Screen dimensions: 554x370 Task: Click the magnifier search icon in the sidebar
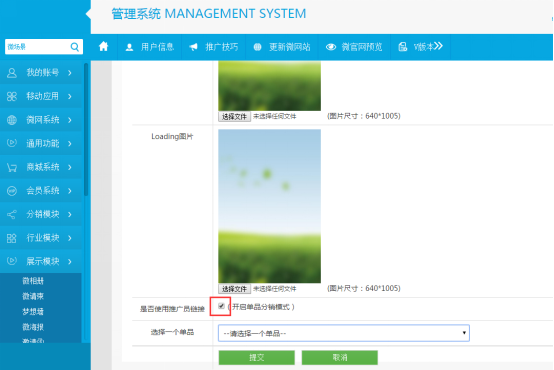pyautogui.click(x=75, y=47)
